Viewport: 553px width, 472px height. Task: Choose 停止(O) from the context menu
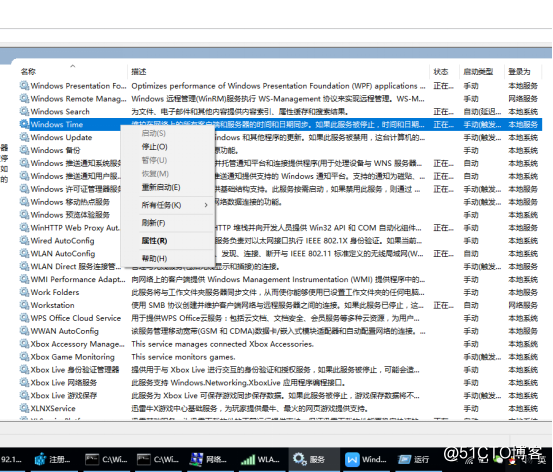[154, 147]
